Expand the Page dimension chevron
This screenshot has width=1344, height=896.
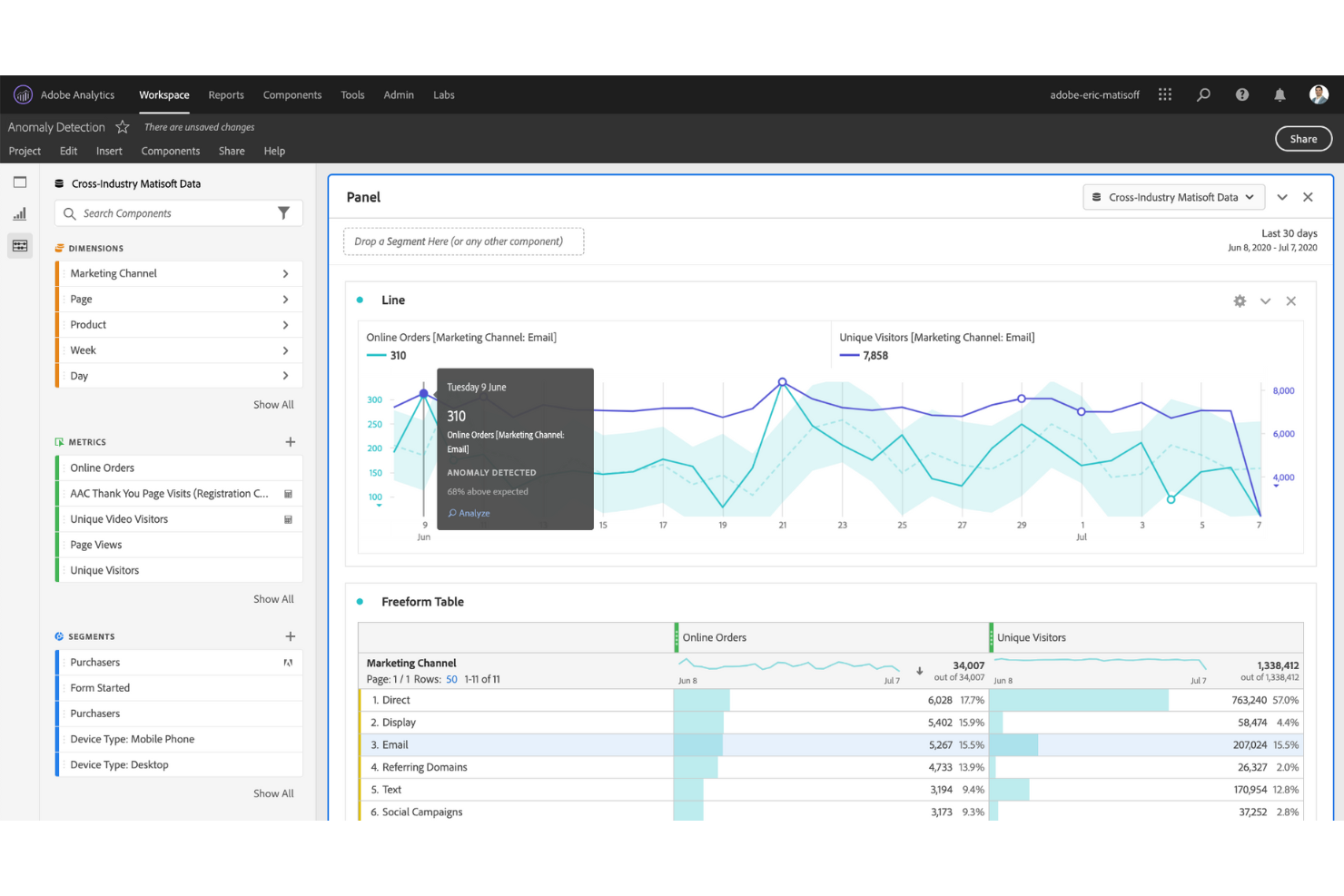coord(285,299)
